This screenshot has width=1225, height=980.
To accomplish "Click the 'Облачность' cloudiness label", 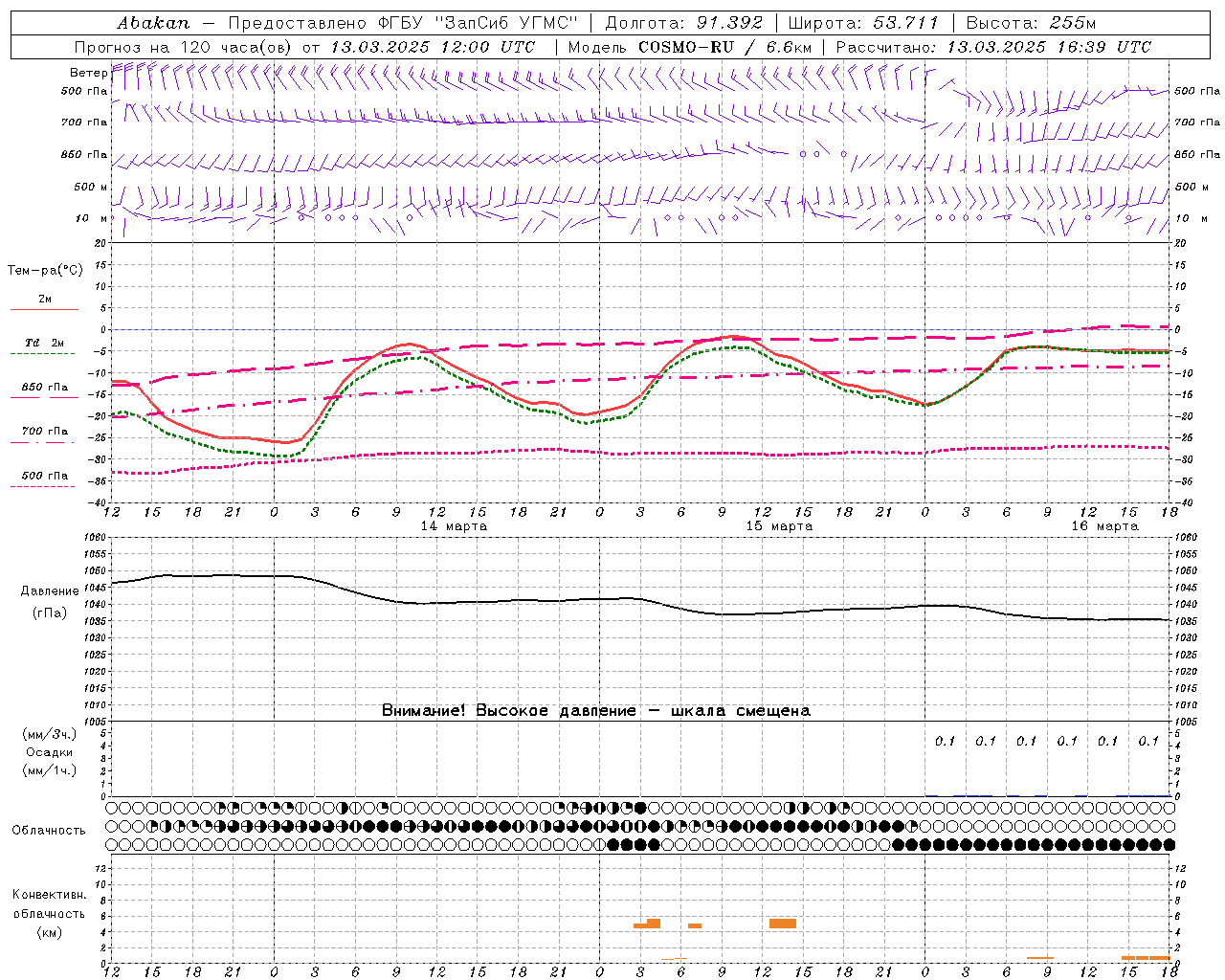I will 49,831.
